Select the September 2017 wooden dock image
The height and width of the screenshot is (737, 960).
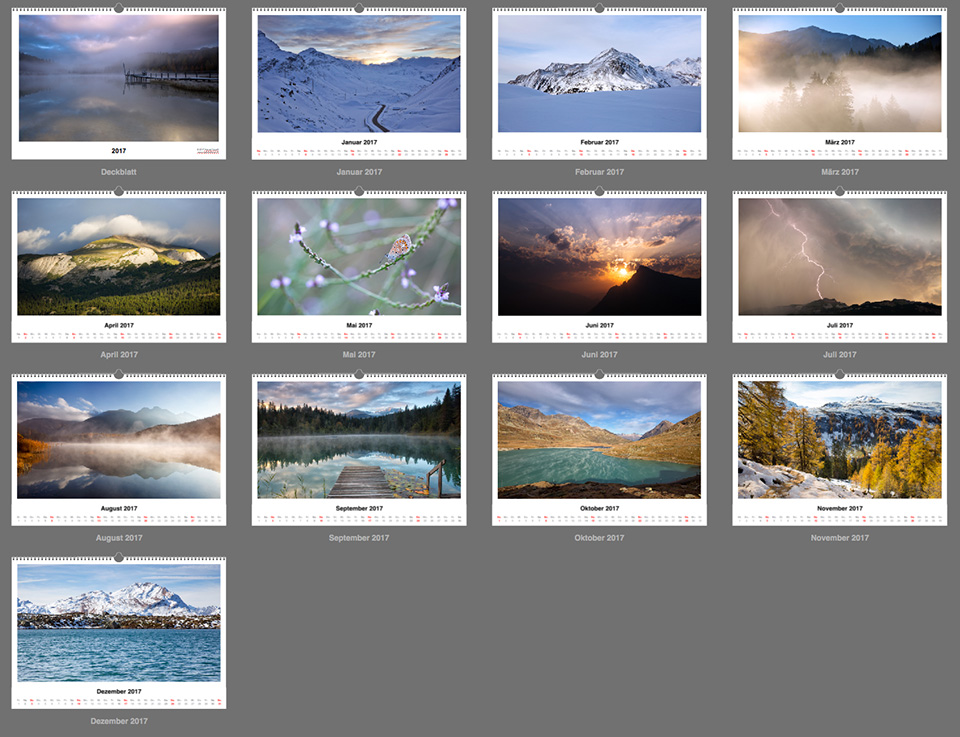tap(359, 441)
